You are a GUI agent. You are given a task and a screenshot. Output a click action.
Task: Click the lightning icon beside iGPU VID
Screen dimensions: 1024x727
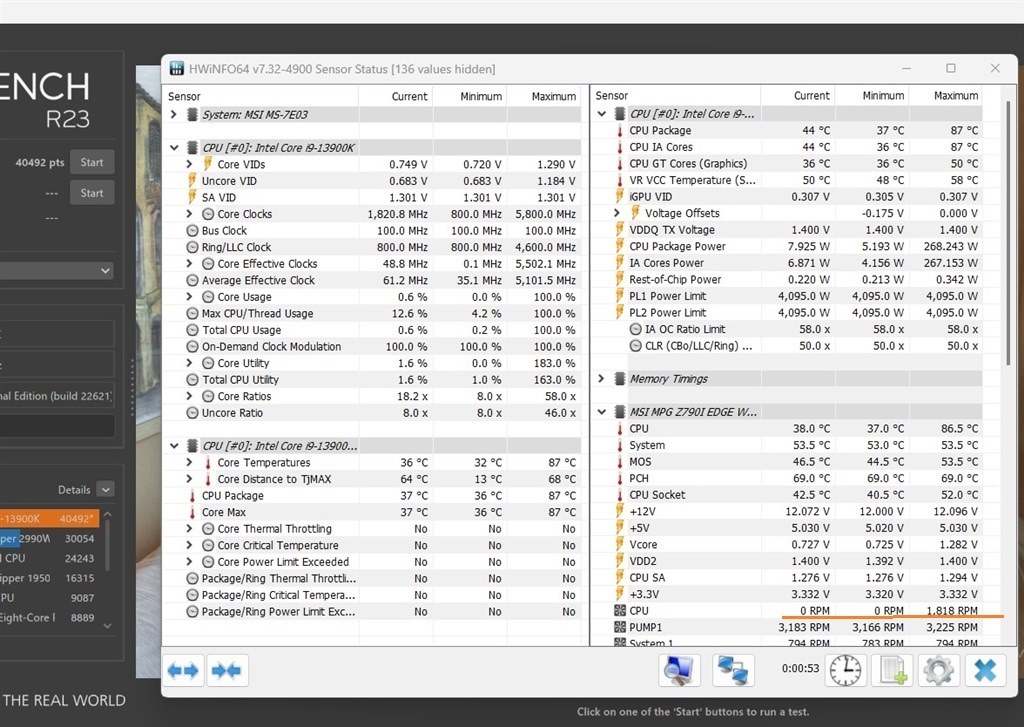point(620,197)
